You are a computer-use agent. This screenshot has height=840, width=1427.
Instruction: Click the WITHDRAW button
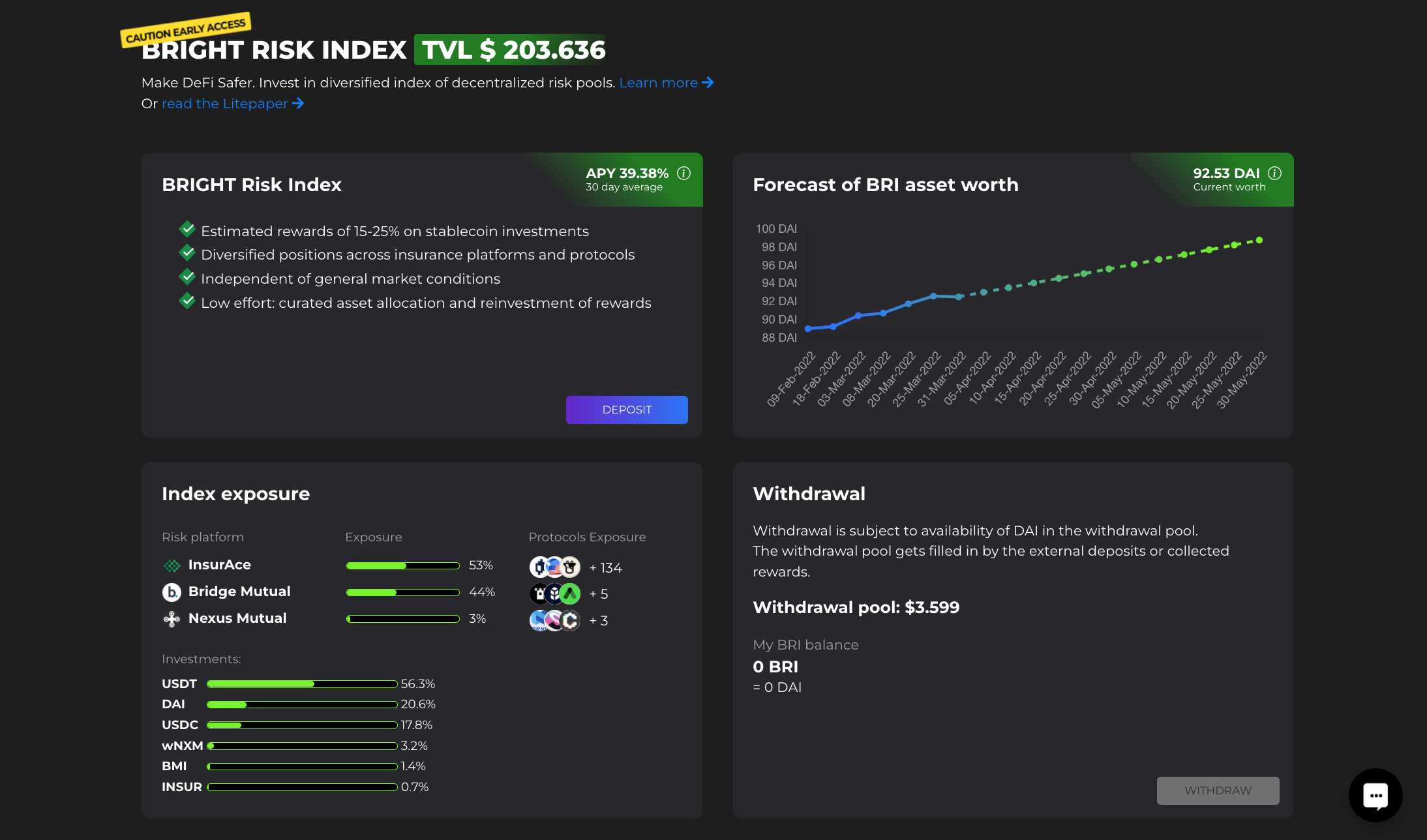1218,790
